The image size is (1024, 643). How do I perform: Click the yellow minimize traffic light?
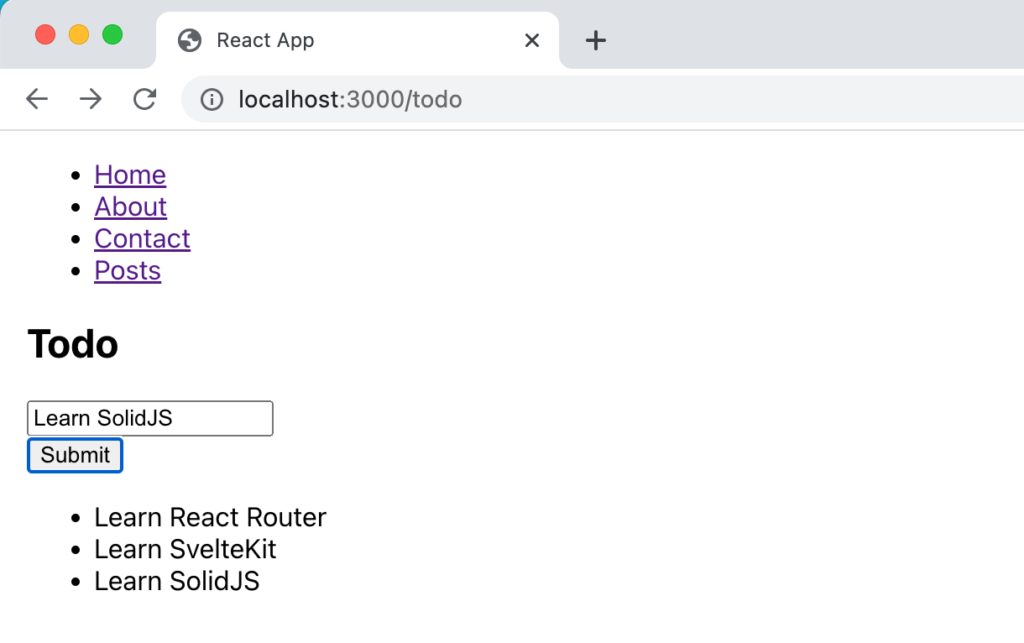[x=79, y=33]
